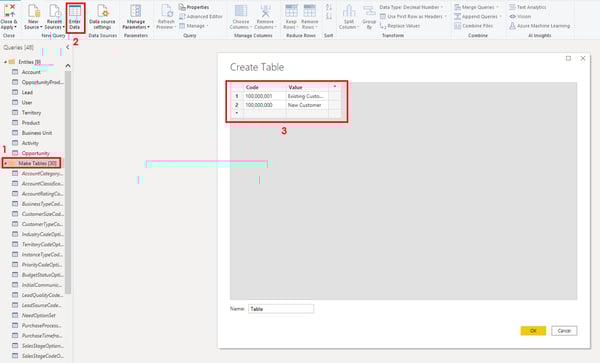The height and width of the screenshot is (363, 600).
Task: Open the Recent Sources dropdown
Action: coord(54,17)
